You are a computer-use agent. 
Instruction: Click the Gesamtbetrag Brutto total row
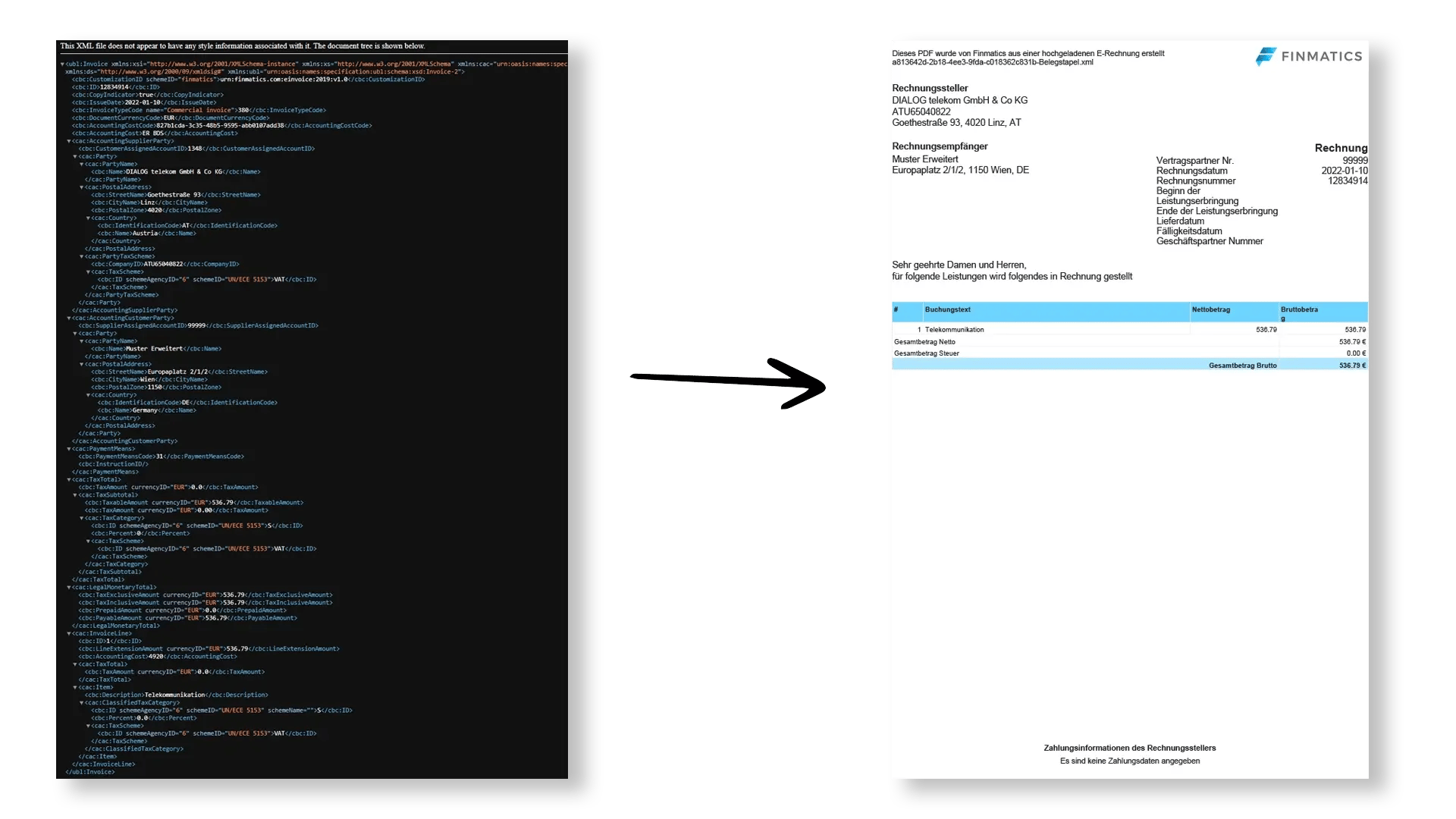[x=1130, y=366]
